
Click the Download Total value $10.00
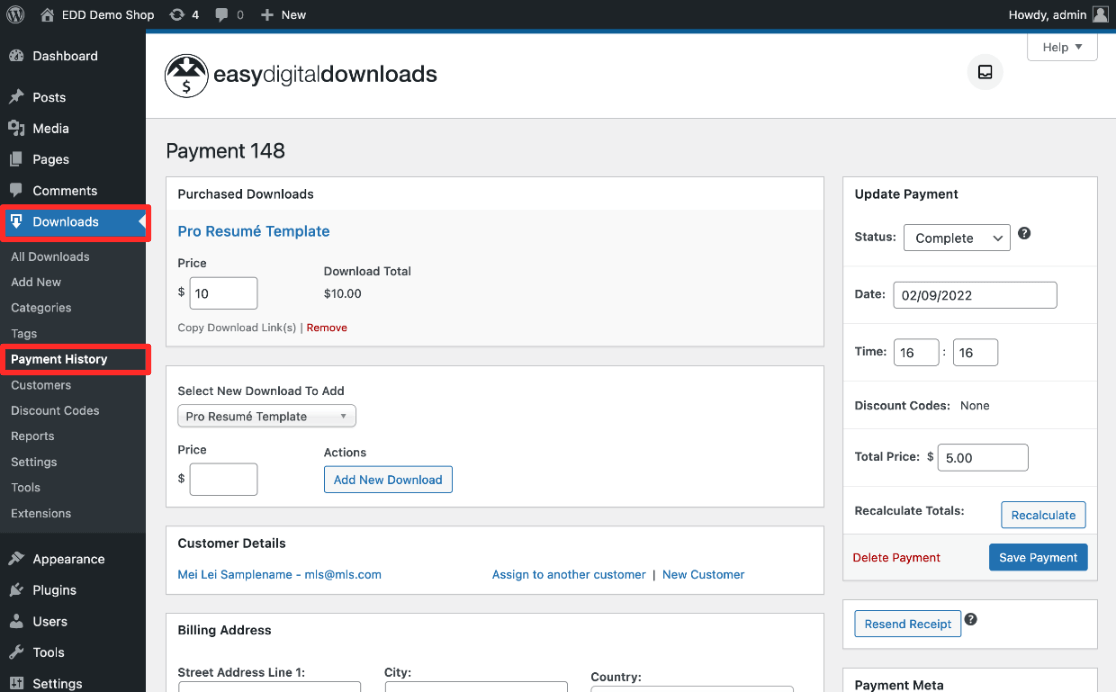pyautogui.click(x=342, y=293)
